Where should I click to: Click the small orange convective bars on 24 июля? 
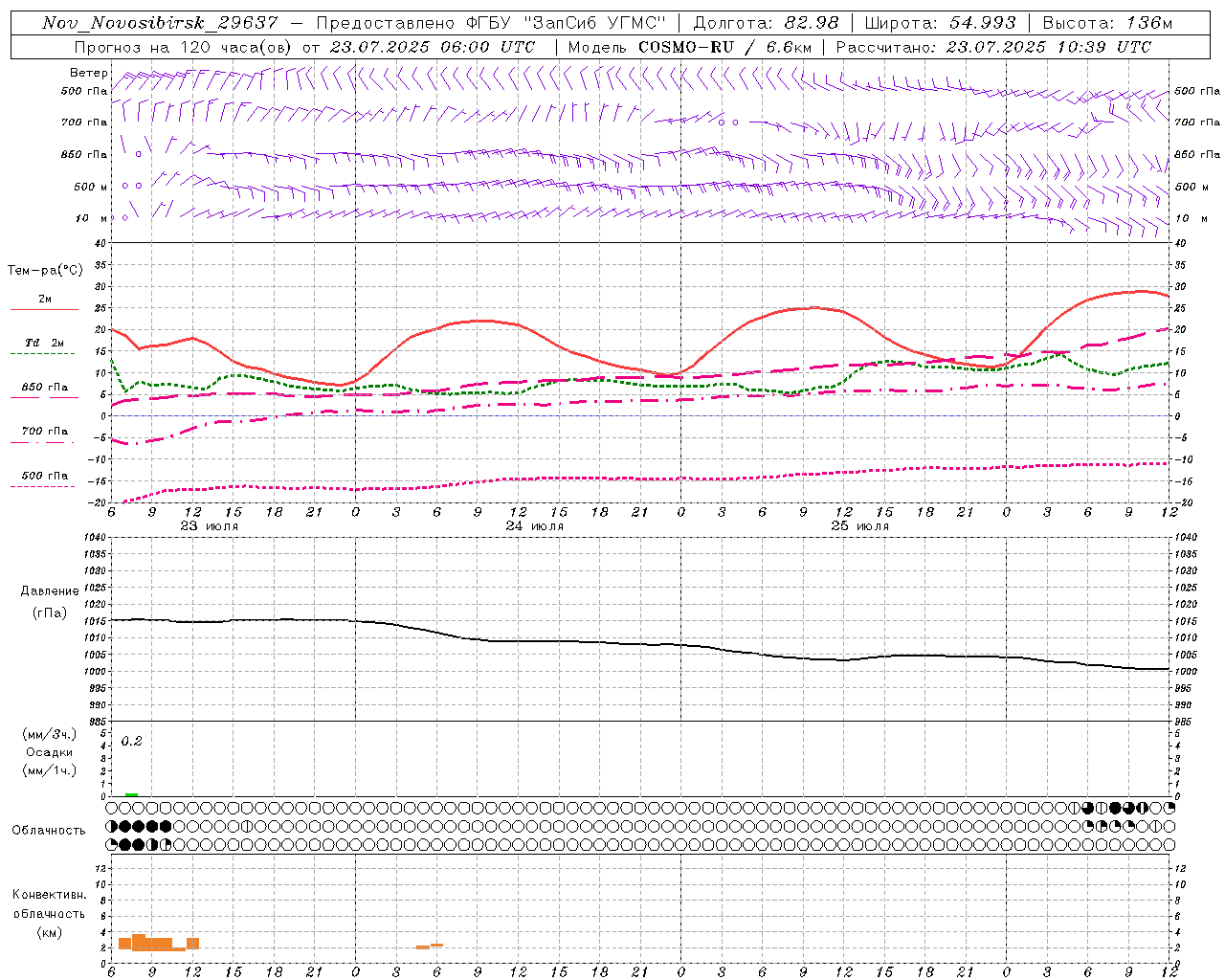pos(430,947)
